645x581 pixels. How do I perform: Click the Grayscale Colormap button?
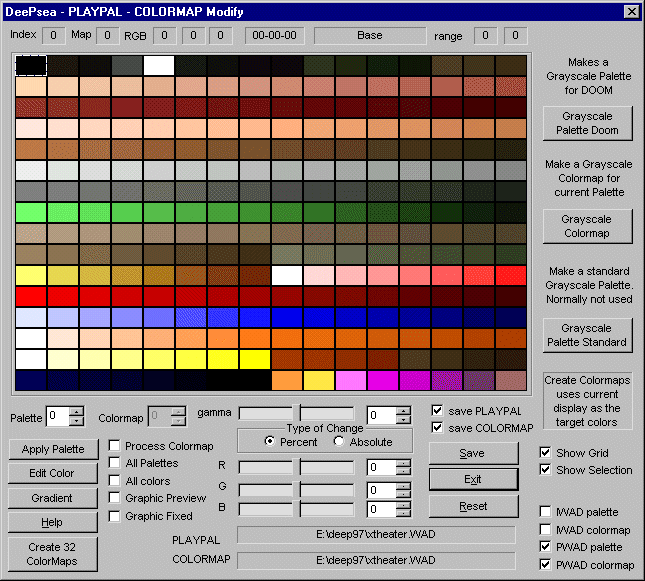(x=586, y=226)
